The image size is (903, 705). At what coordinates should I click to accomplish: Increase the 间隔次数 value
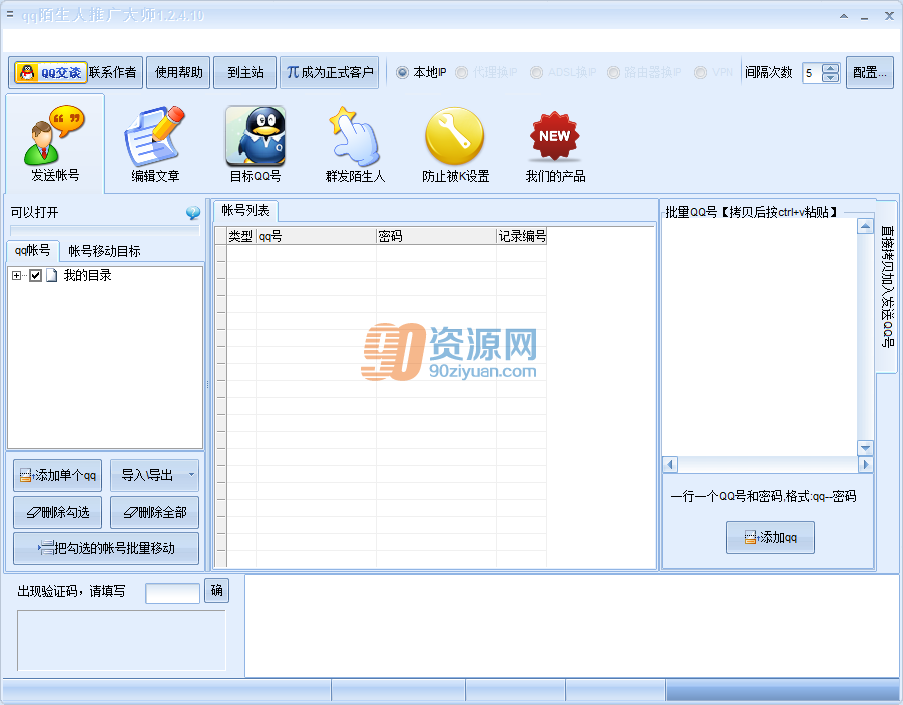click(830, 68)
